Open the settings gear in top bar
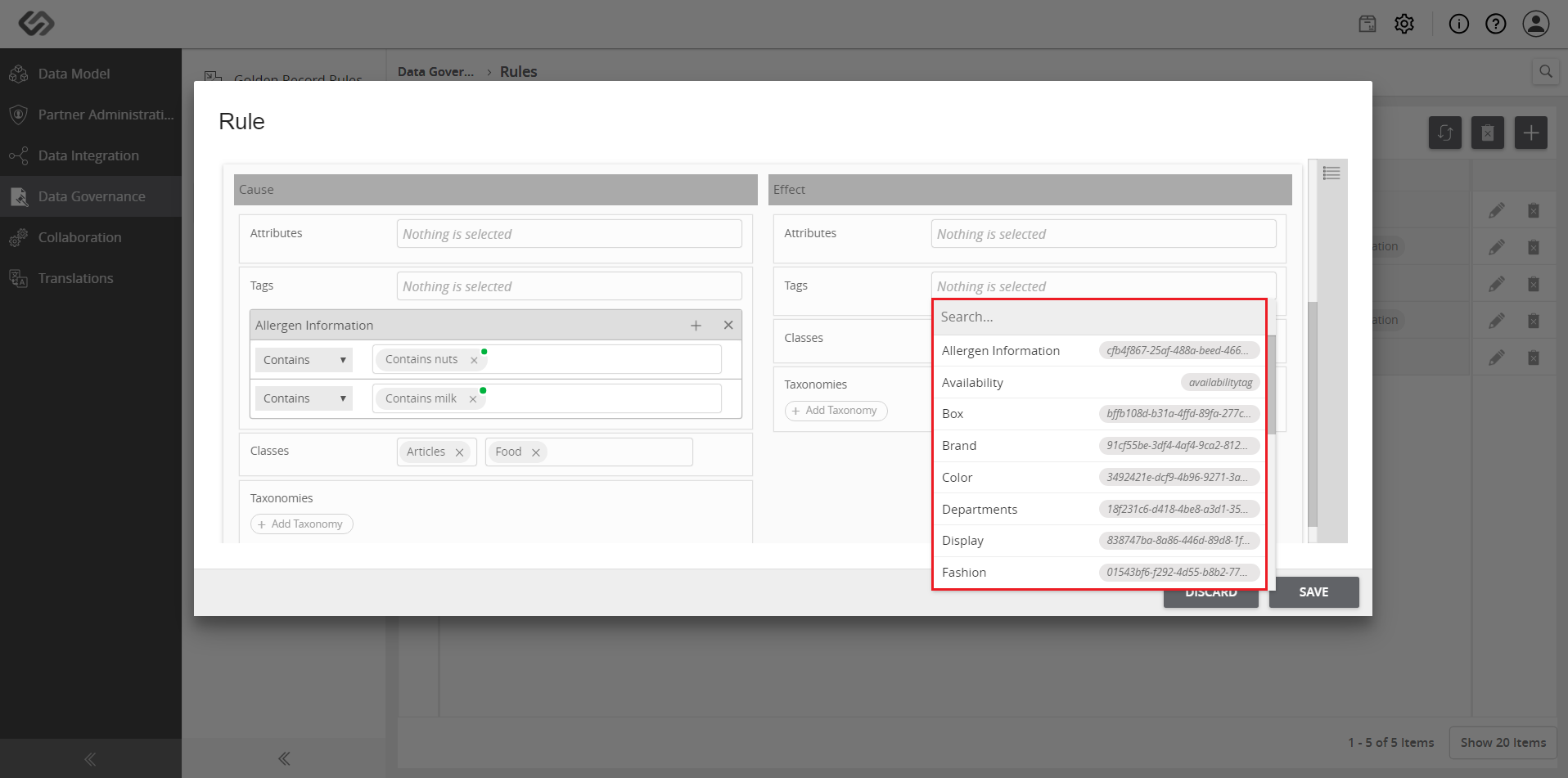The image size is (1568, 778). tap(1404, 24)
